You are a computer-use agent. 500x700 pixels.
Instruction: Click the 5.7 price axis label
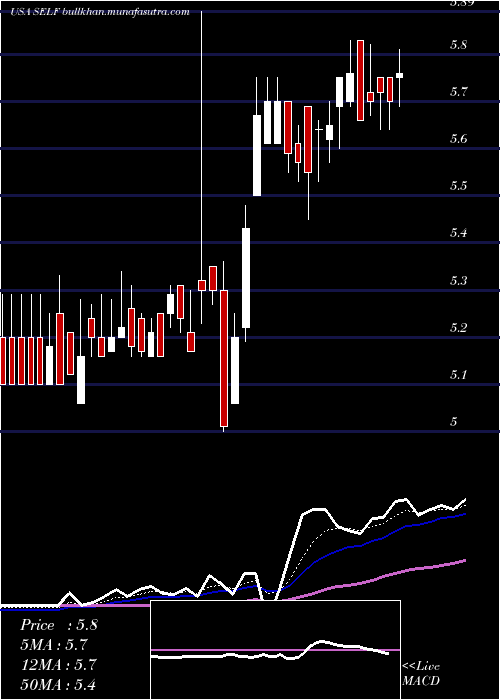coord(458,92)
